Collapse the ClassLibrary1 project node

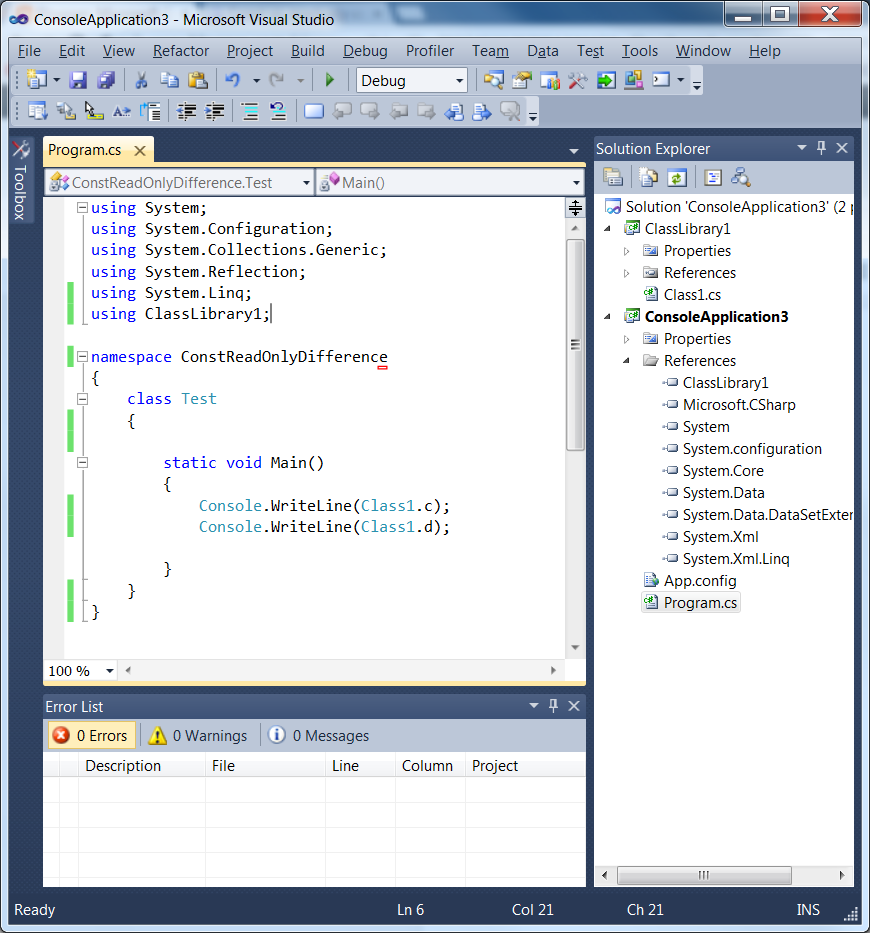pos(608,228)
